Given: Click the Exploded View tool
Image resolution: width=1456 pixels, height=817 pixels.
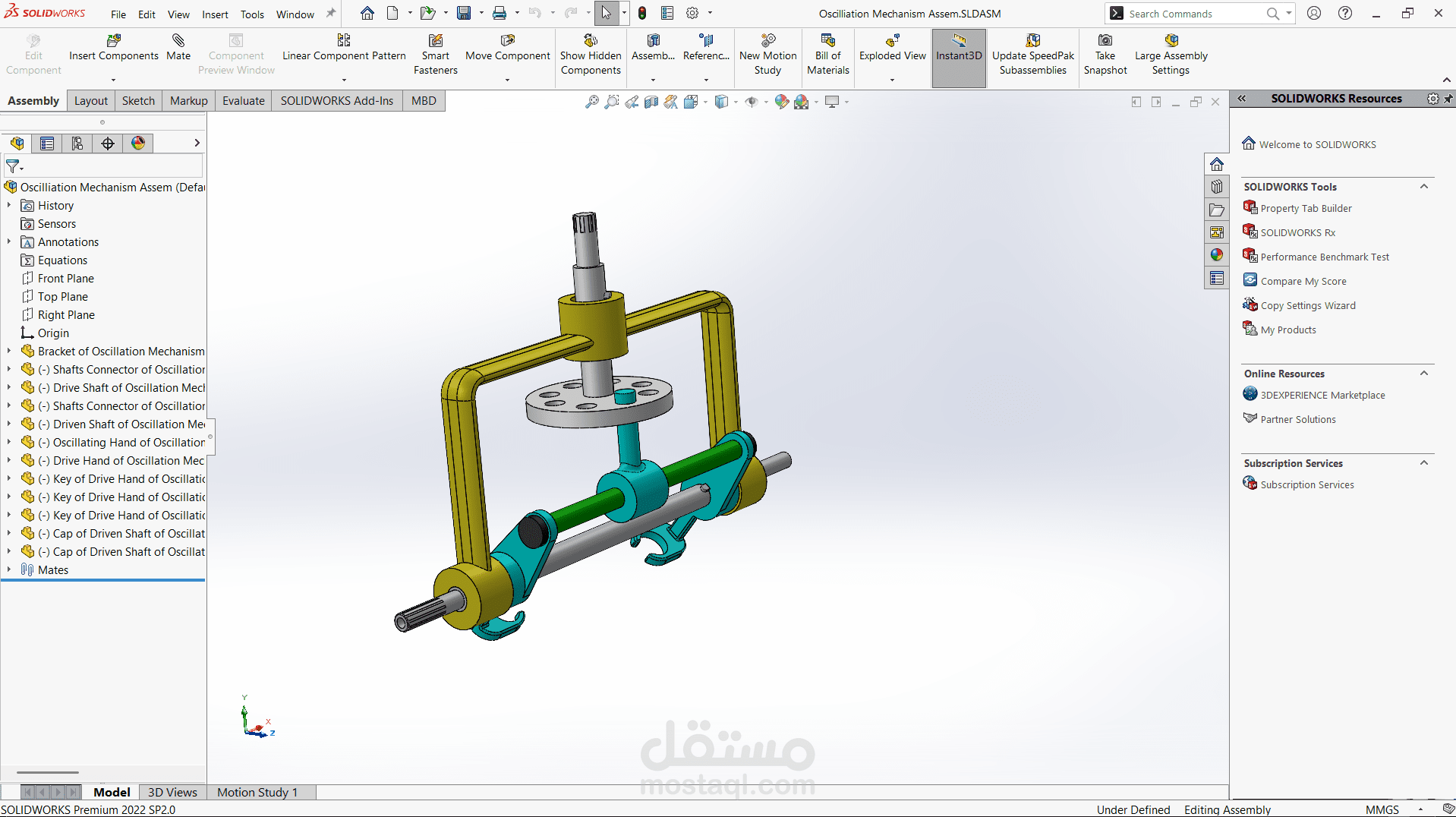Looking at the screenshot, I should (x=893, y=48).
